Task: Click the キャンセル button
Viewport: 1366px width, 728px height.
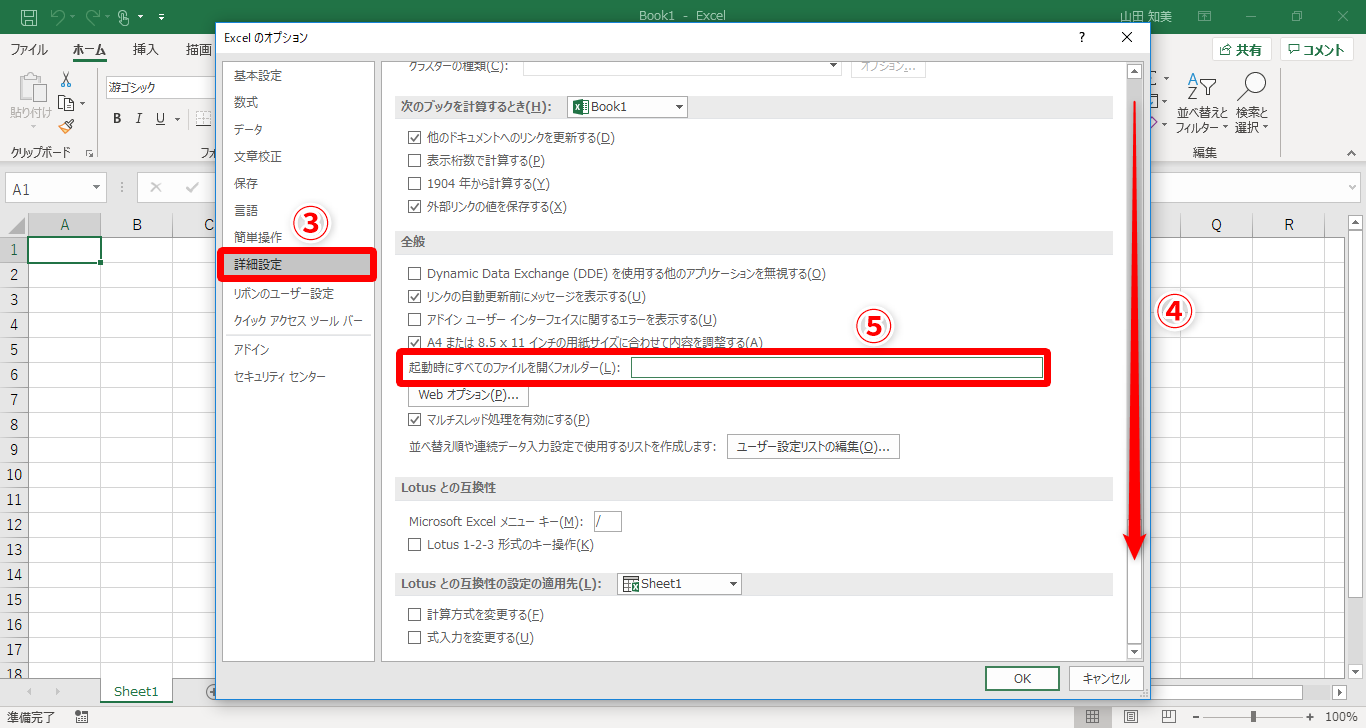Action: click(1106, 679)
